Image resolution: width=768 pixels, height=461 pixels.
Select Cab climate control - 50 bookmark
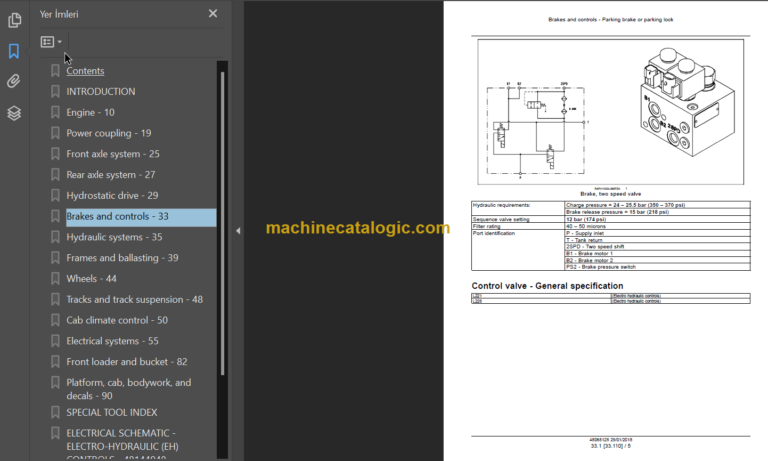click(x=117, y=320)
